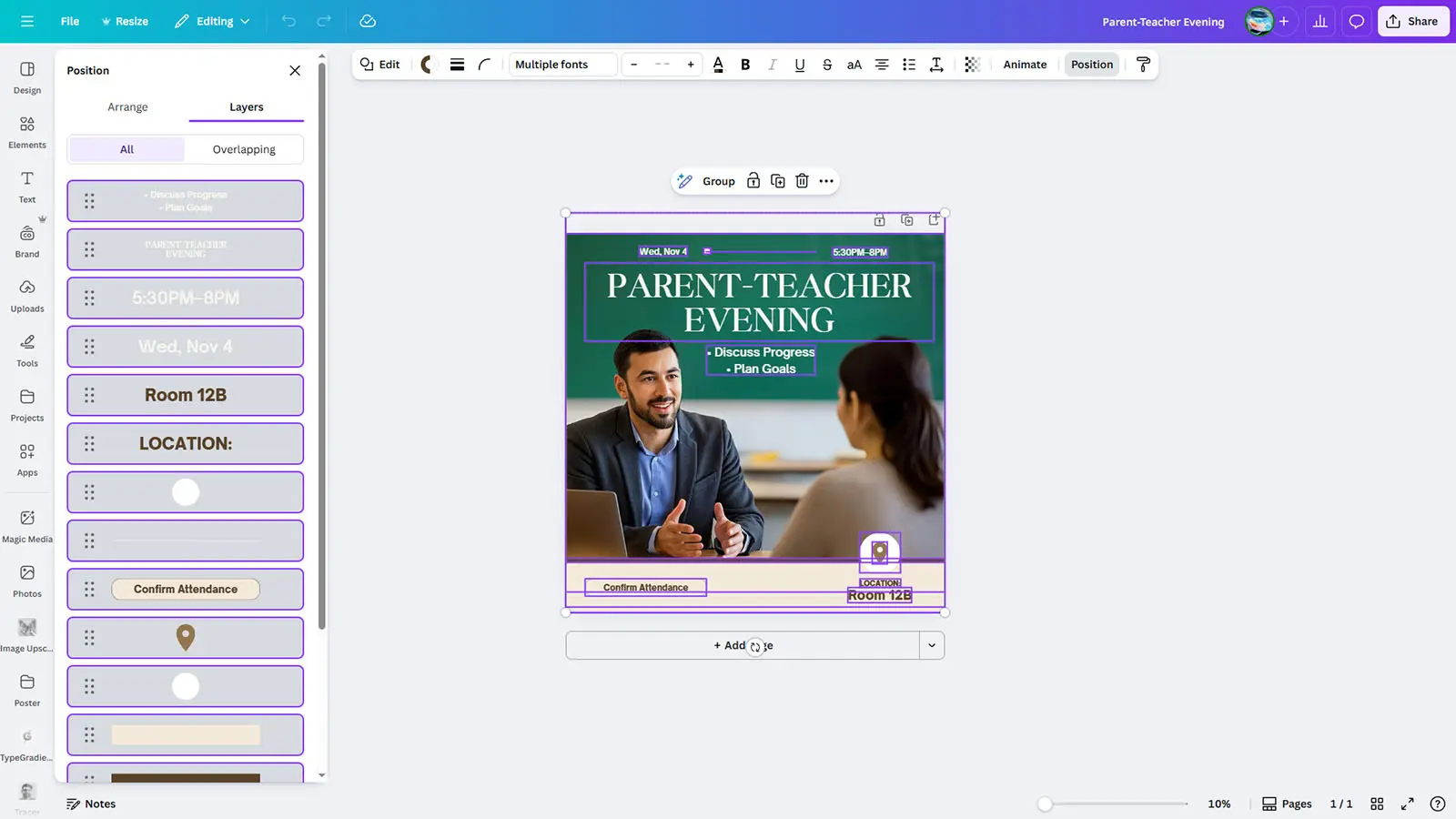Open the text color picker

pos(718,65)
